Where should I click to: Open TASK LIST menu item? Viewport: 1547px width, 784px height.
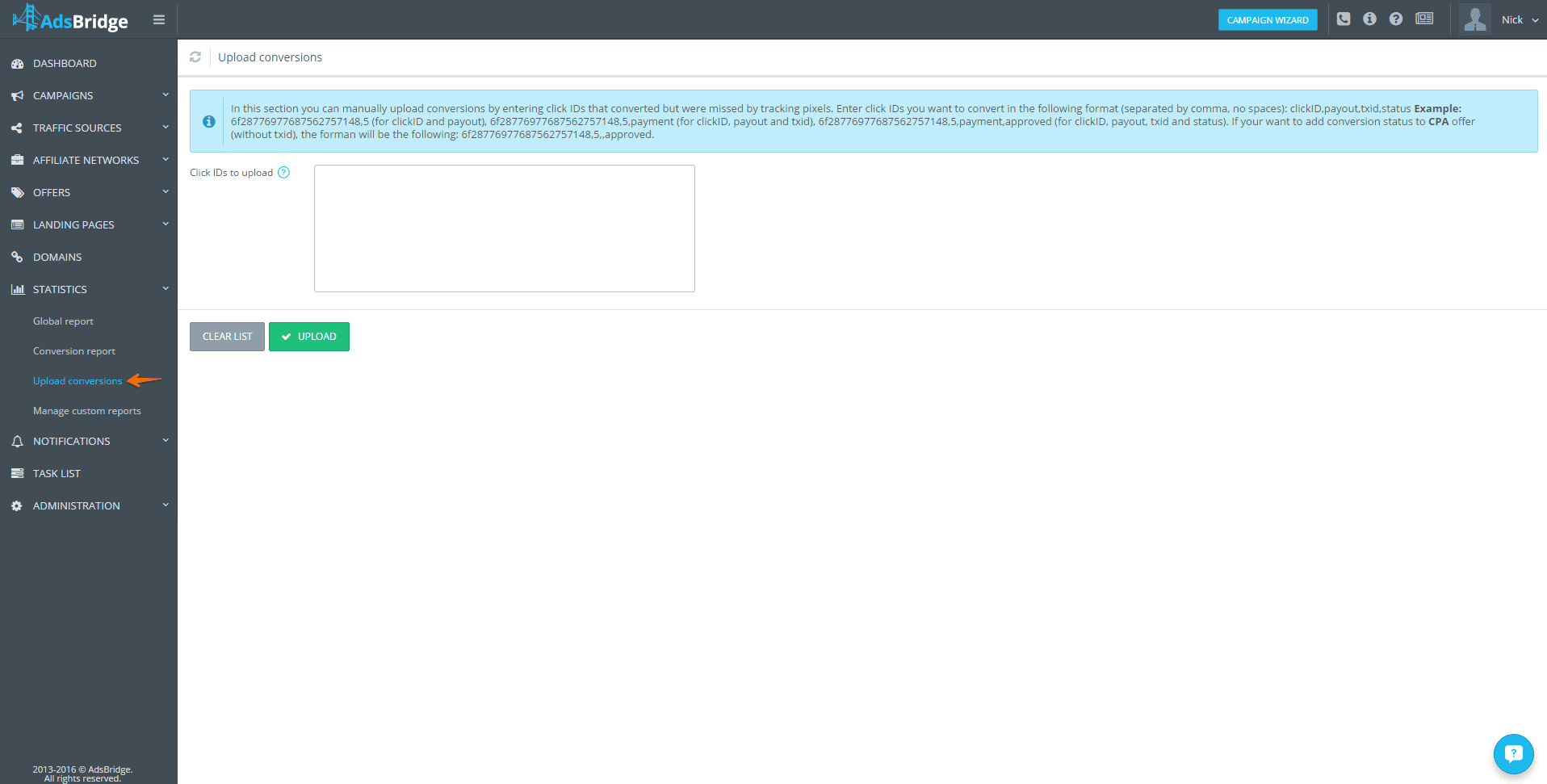(57, 474)
